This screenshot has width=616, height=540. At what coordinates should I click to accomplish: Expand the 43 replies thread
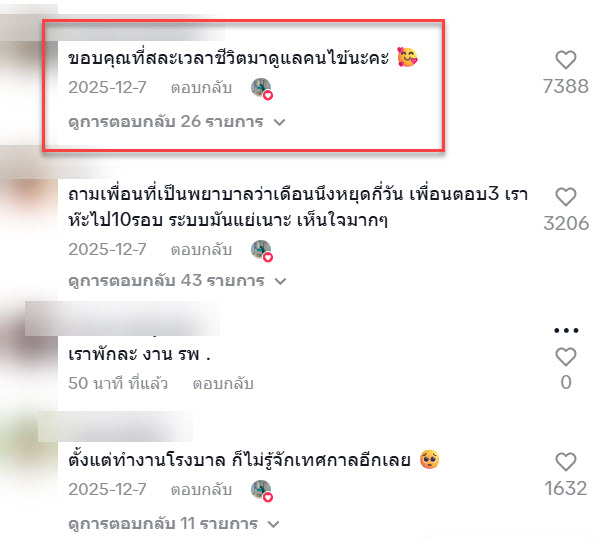click(x=177, y=279)
